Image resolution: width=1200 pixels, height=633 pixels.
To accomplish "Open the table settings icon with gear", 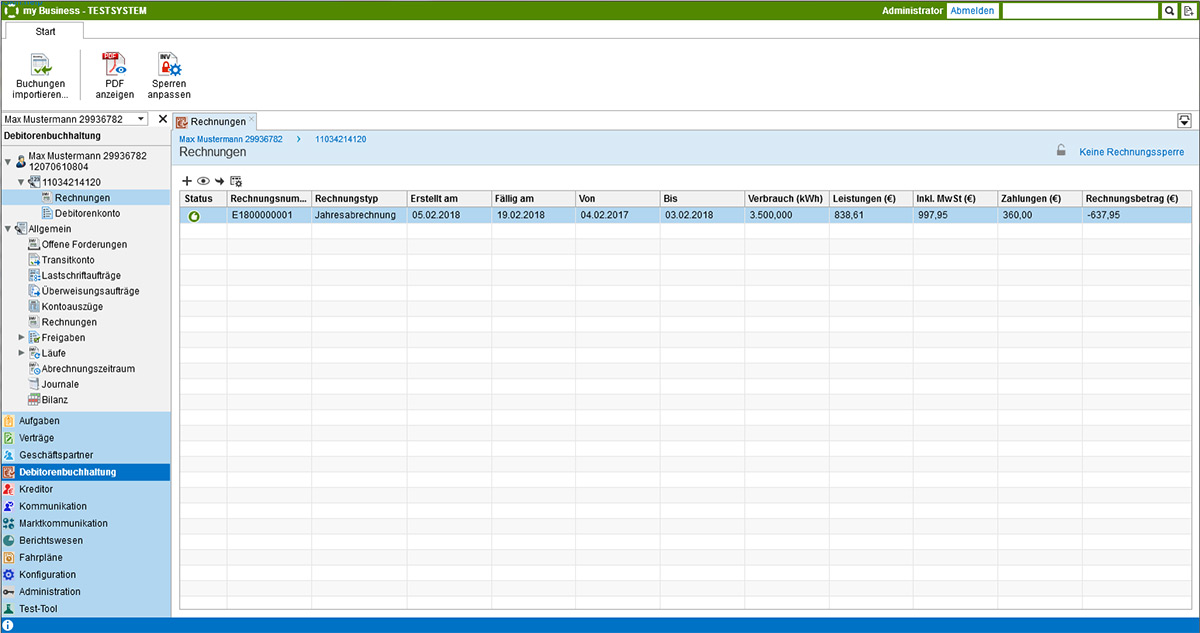I will coord(236,181).
